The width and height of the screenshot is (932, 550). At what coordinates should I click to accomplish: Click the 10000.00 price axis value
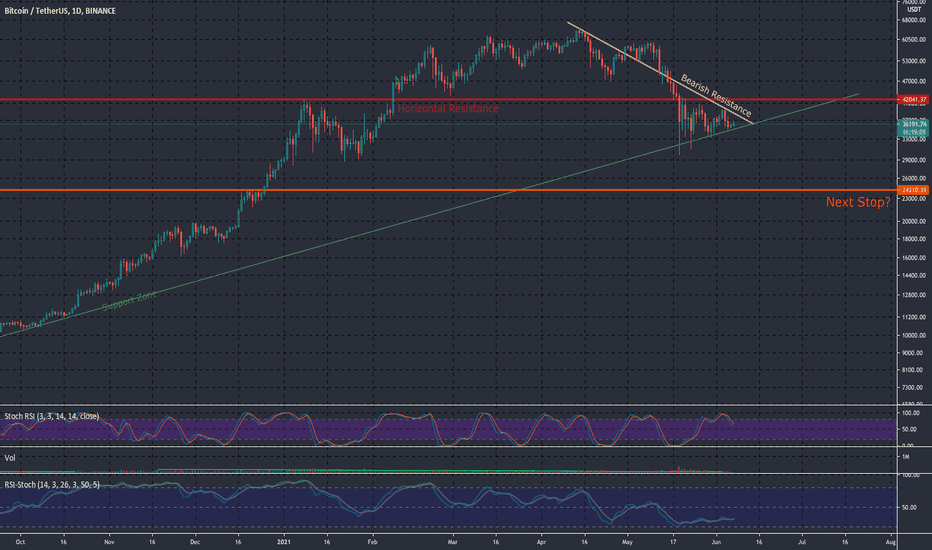pos(914,335)
